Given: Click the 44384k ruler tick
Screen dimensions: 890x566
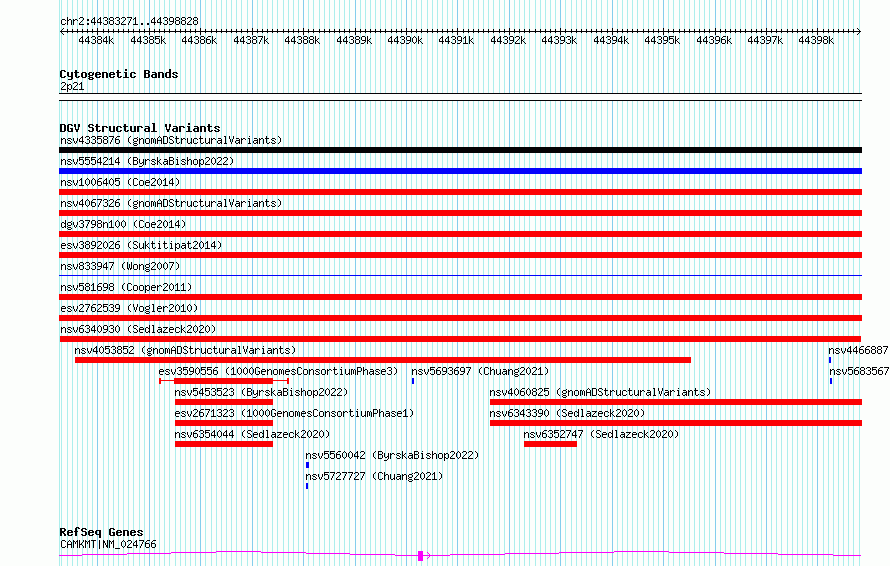Looking at the screenshot, I should click(96, 40).
